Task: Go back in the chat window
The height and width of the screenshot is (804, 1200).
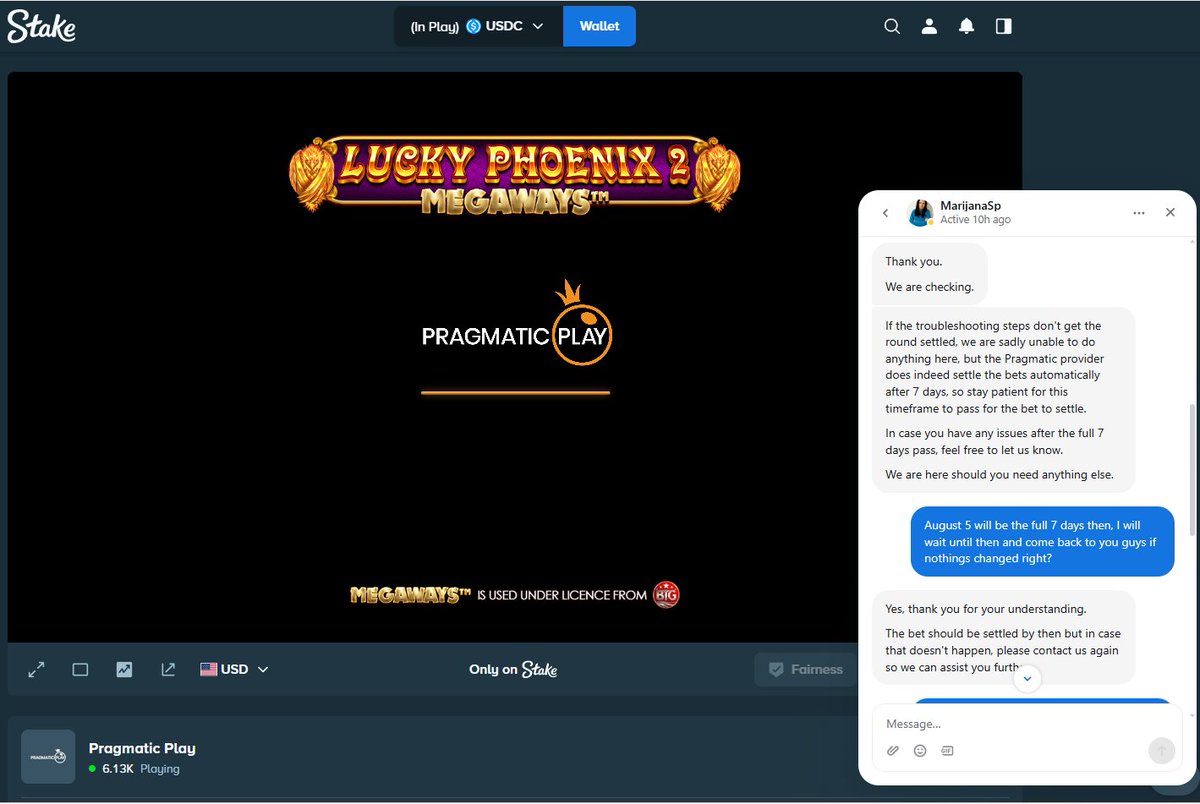Action: click(x=885, y=213)
